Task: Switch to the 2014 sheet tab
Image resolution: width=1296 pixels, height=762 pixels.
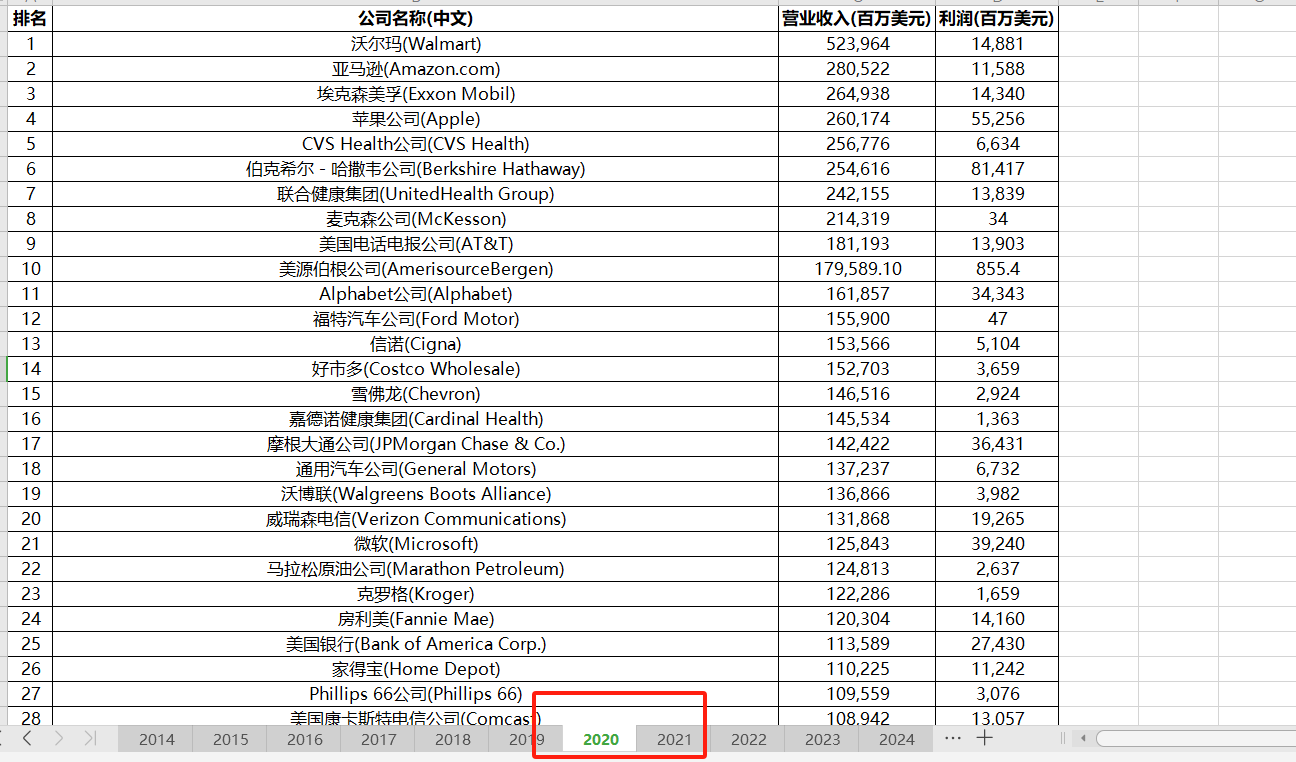Action: (x=156, y=739)
